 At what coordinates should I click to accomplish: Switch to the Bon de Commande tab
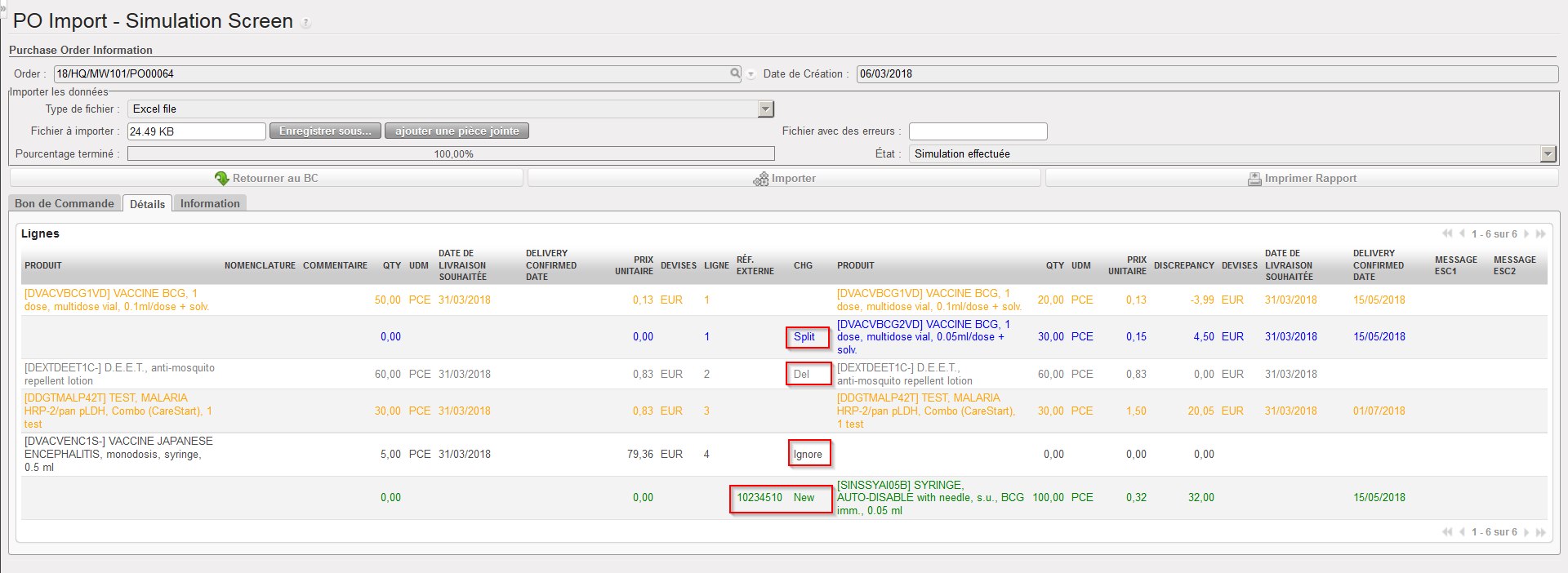coord(65,203)
